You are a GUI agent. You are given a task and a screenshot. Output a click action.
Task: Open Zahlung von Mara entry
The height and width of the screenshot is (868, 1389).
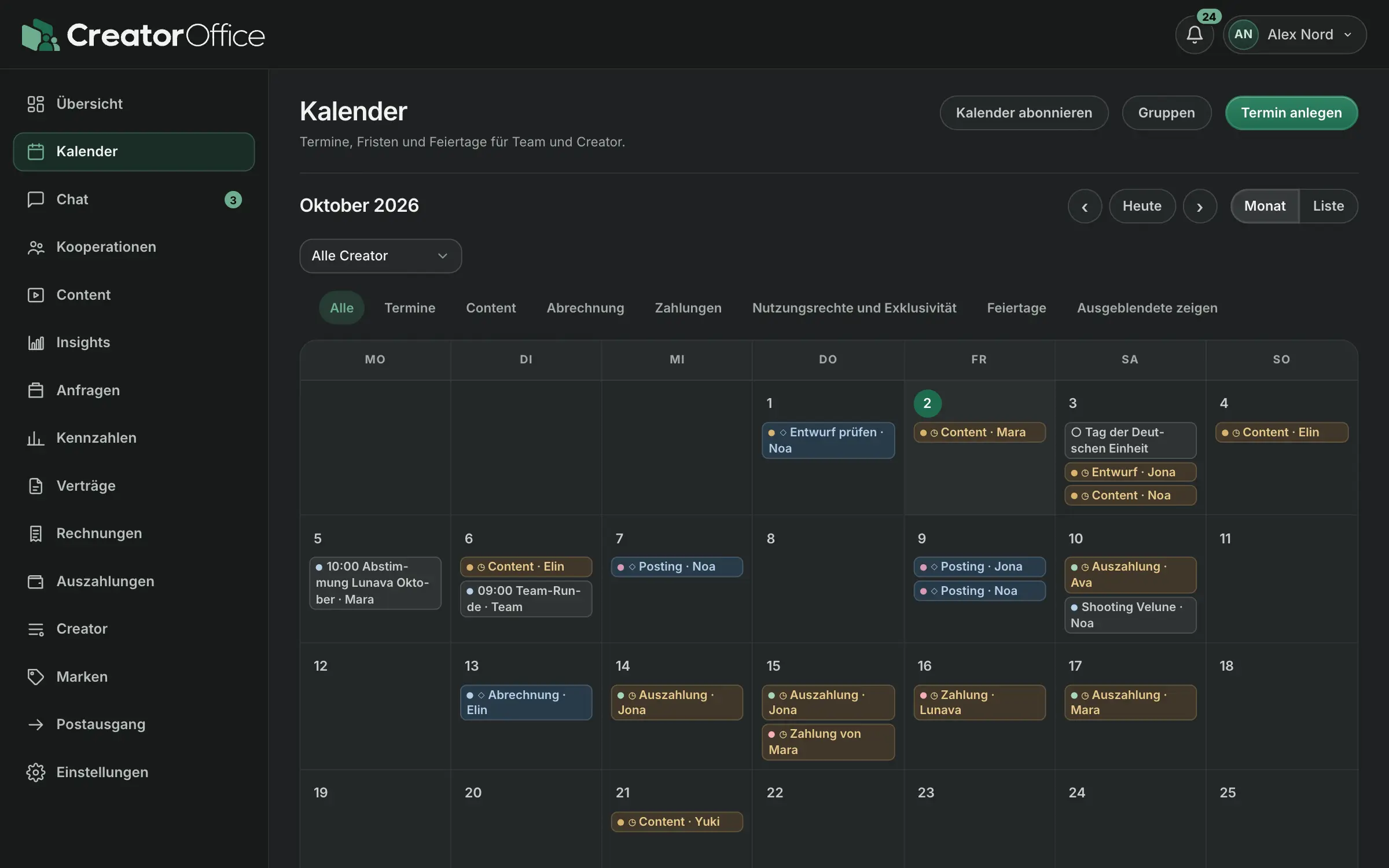[828, 742]
